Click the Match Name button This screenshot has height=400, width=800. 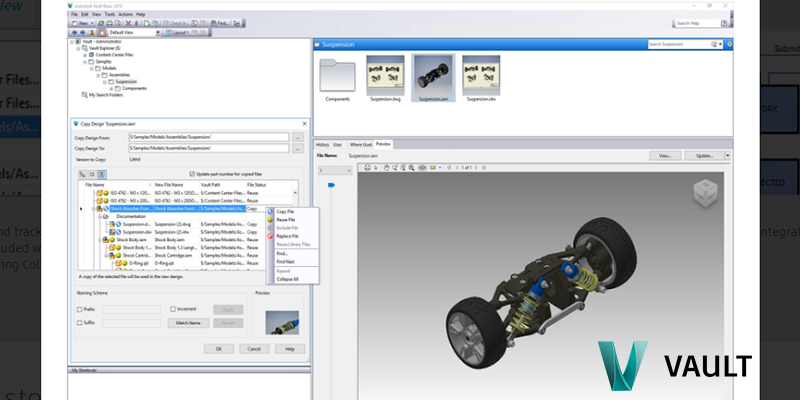188,323
